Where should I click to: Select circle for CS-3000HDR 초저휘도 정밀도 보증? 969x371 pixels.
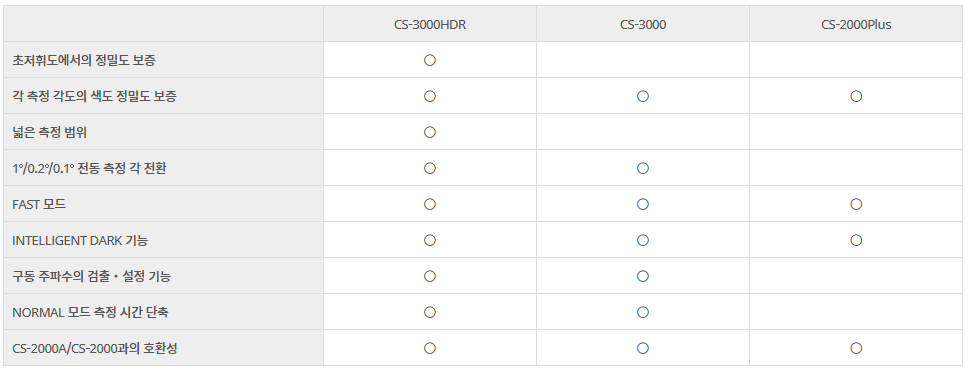tap(430, 60)
